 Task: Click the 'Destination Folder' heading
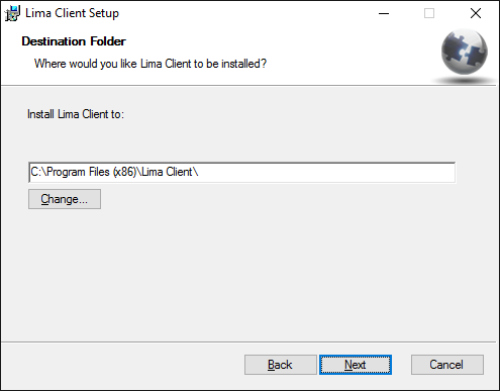(x=74, y=41)
